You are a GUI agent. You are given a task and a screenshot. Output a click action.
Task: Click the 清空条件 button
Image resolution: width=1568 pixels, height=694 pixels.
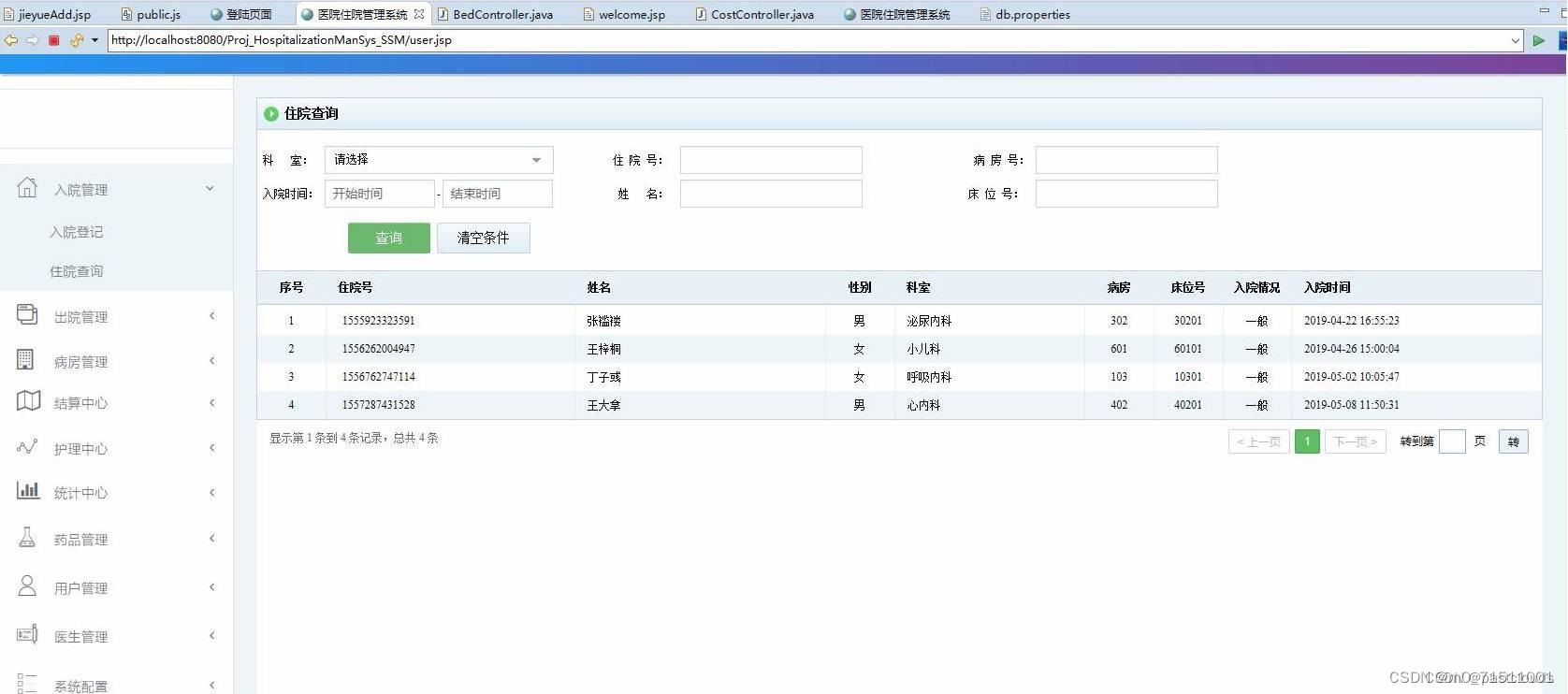coord(484,238)
